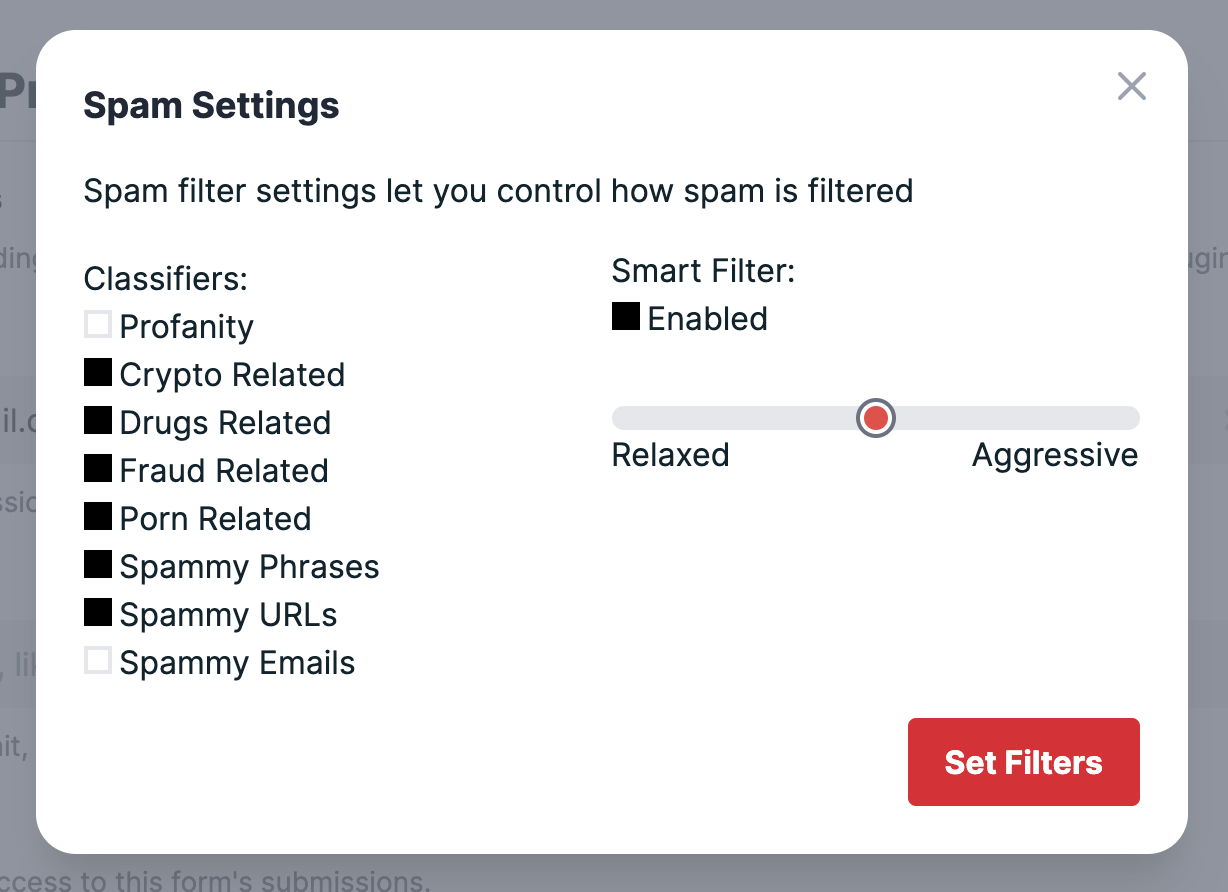The image size is (1228, 892).
Task: Toggle the Fraud Related checkbox
Action: pyautogui.click(x=98, y=469)
